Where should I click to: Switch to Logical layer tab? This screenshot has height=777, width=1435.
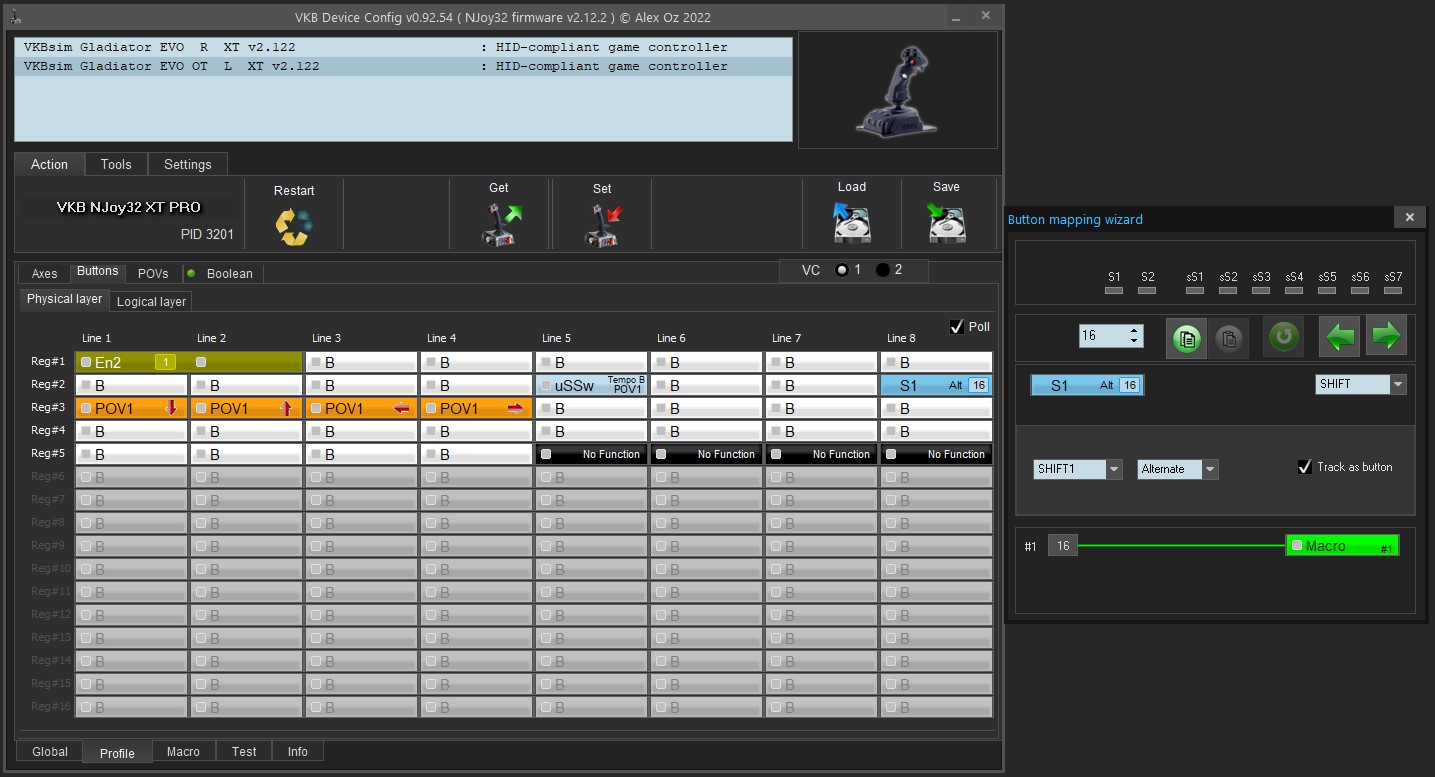[x=151, y=301]
